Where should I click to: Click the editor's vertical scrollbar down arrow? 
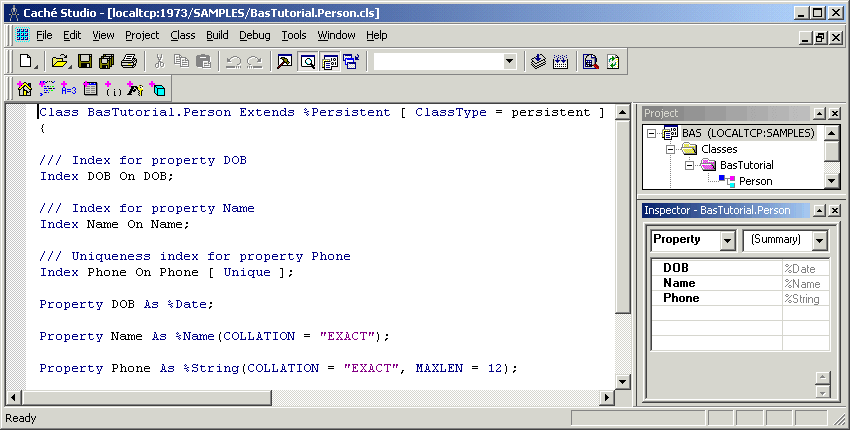pos(623,381)
